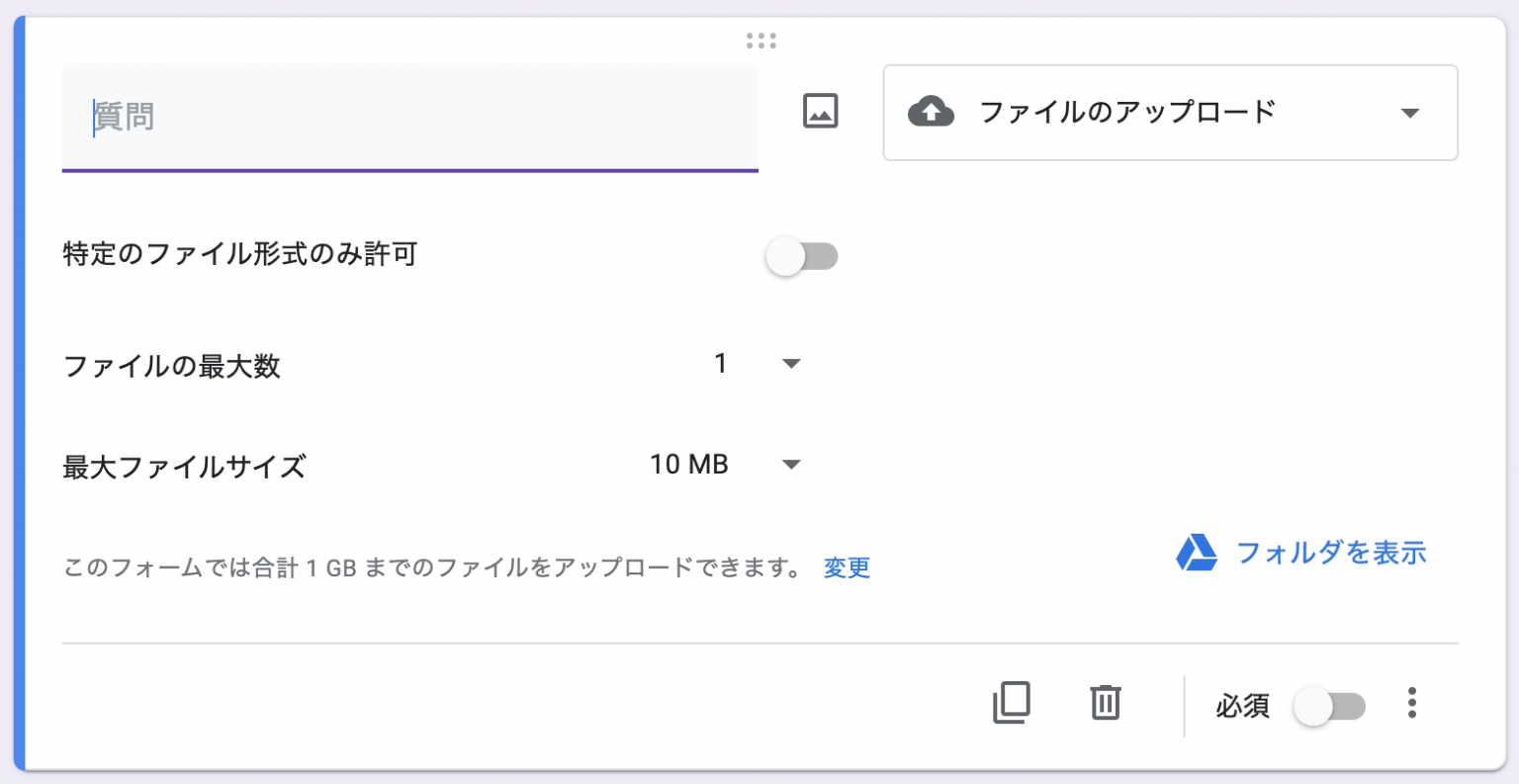Open the ファイルのアップロード question type dropdown

coord(1169,113)
